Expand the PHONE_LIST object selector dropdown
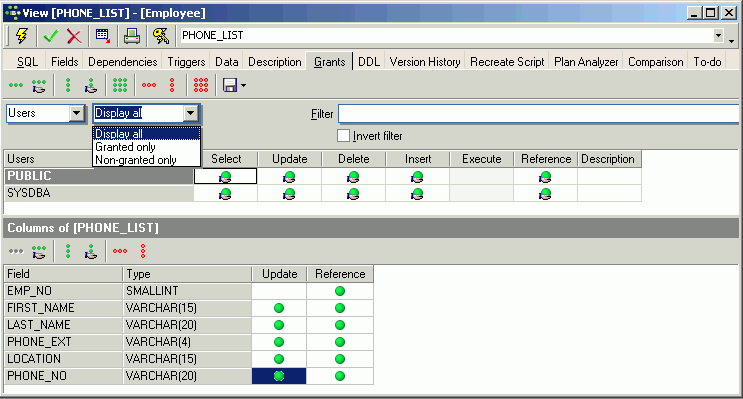This screenshot has width=743, height=399. 718,36
